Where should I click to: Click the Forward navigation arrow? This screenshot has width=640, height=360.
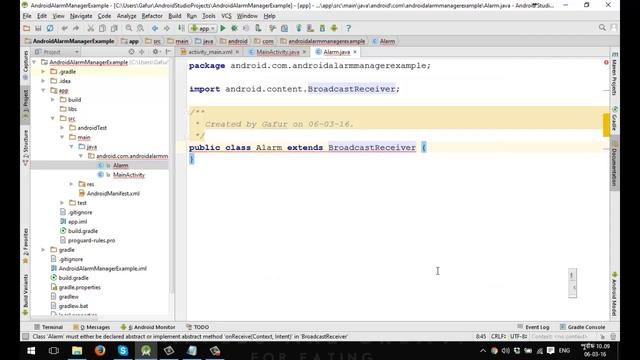(x=167, y=28)
